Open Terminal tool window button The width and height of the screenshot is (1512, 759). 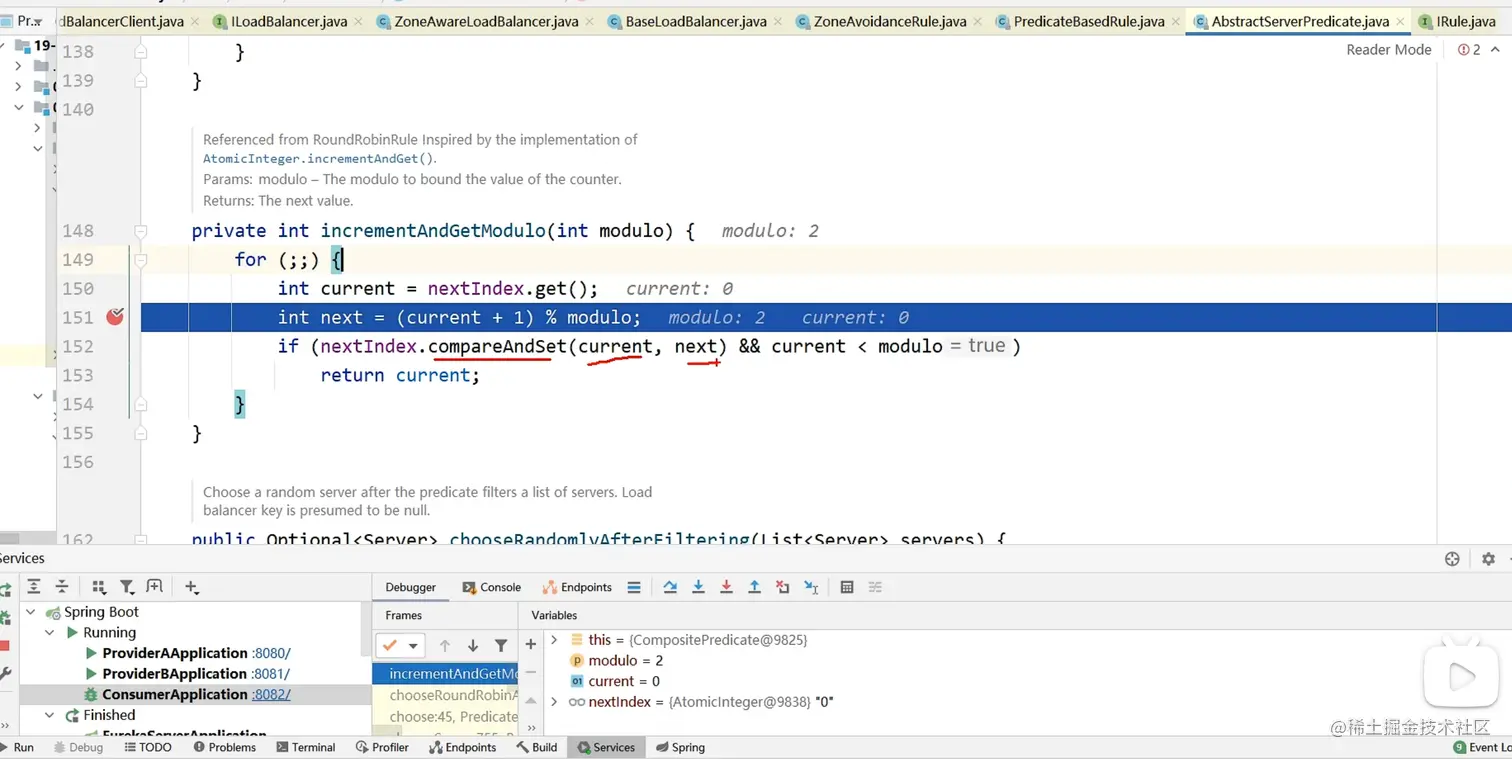(306, 747)
